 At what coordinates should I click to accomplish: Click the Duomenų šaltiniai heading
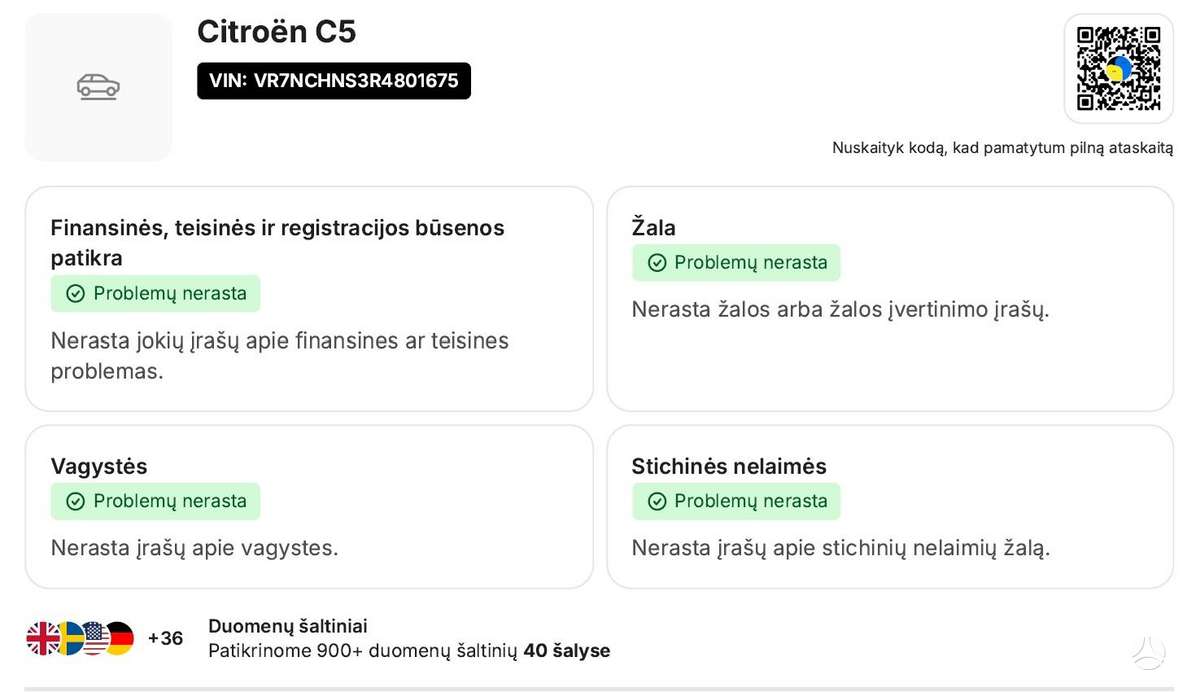288,626
